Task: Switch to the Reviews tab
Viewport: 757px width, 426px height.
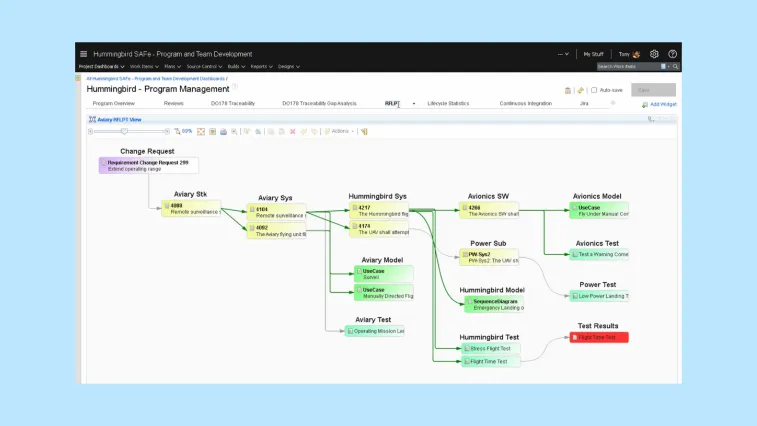Action: tap(173, 103)
